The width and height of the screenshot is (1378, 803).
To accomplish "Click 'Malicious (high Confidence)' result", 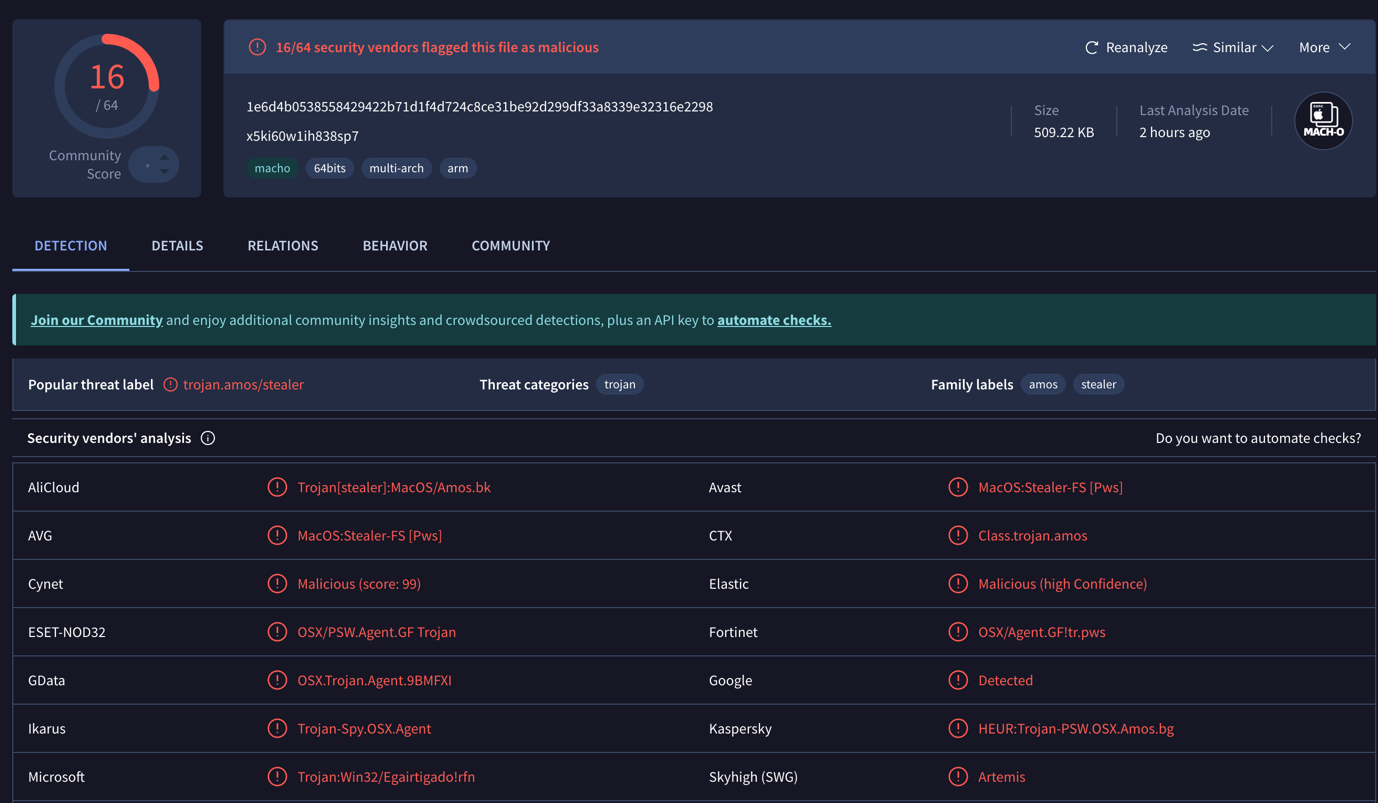I will (x=1063, y=583).
